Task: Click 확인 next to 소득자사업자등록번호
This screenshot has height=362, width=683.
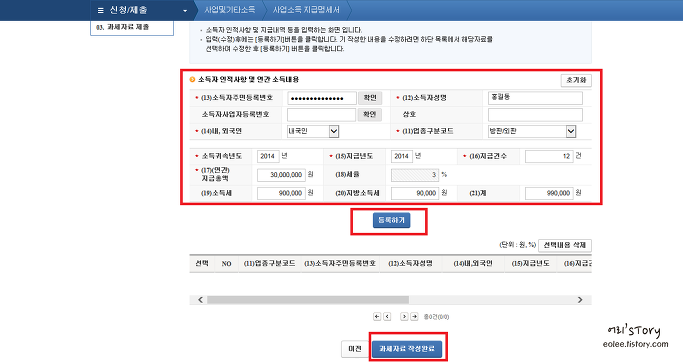Action: click(370, 114)
